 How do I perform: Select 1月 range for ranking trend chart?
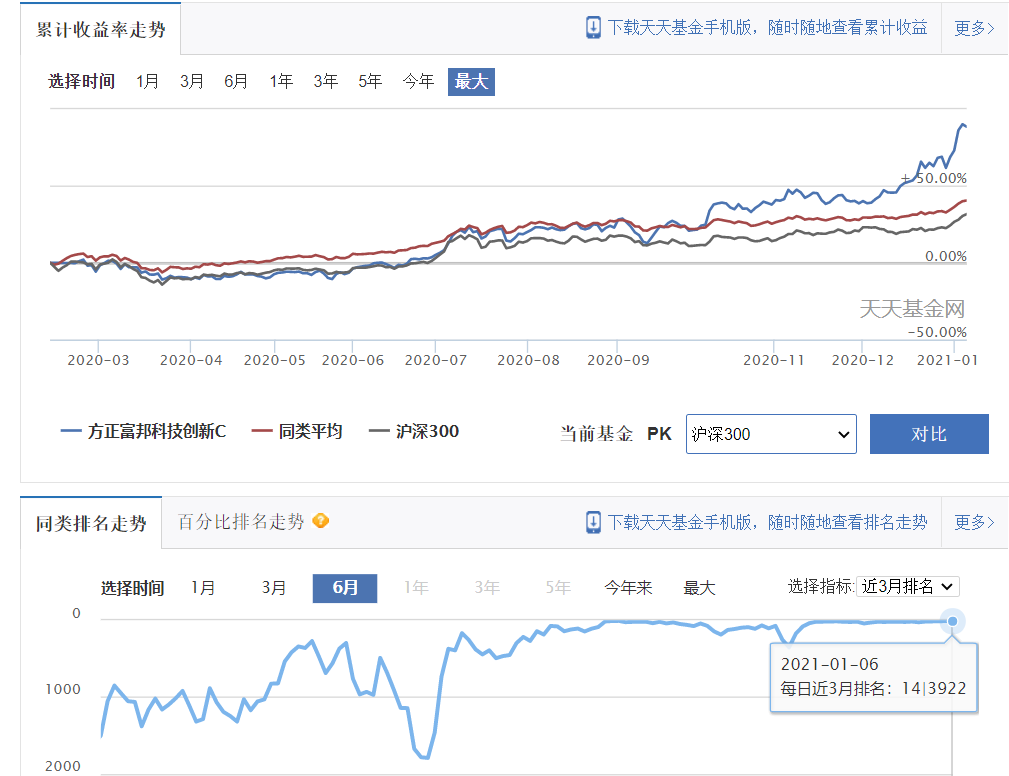click(x=203, y=587)
